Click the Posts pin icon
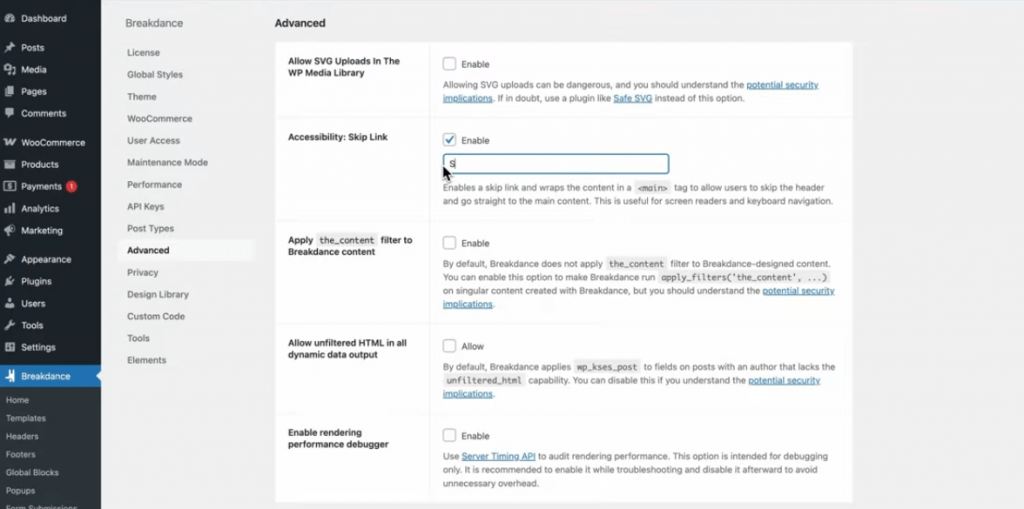Screen dimensions: 1024x509 (10, 48)
